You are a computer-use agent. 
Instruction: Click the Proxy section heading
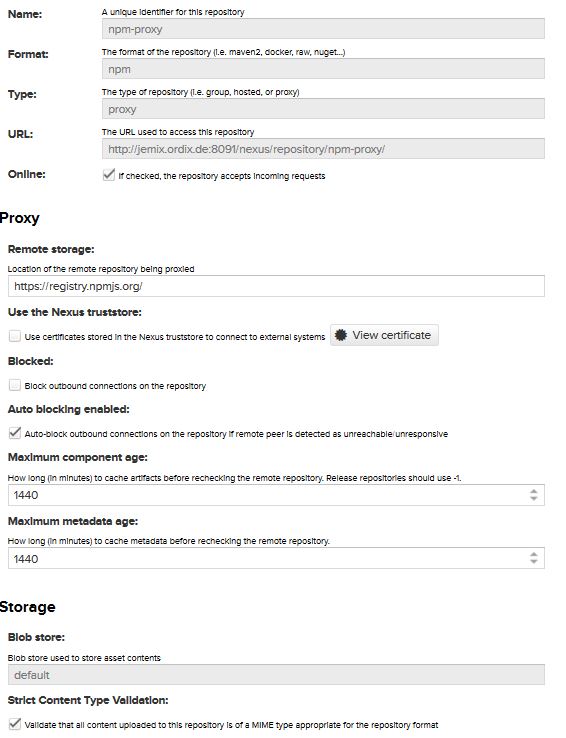(x=19, y=218)
